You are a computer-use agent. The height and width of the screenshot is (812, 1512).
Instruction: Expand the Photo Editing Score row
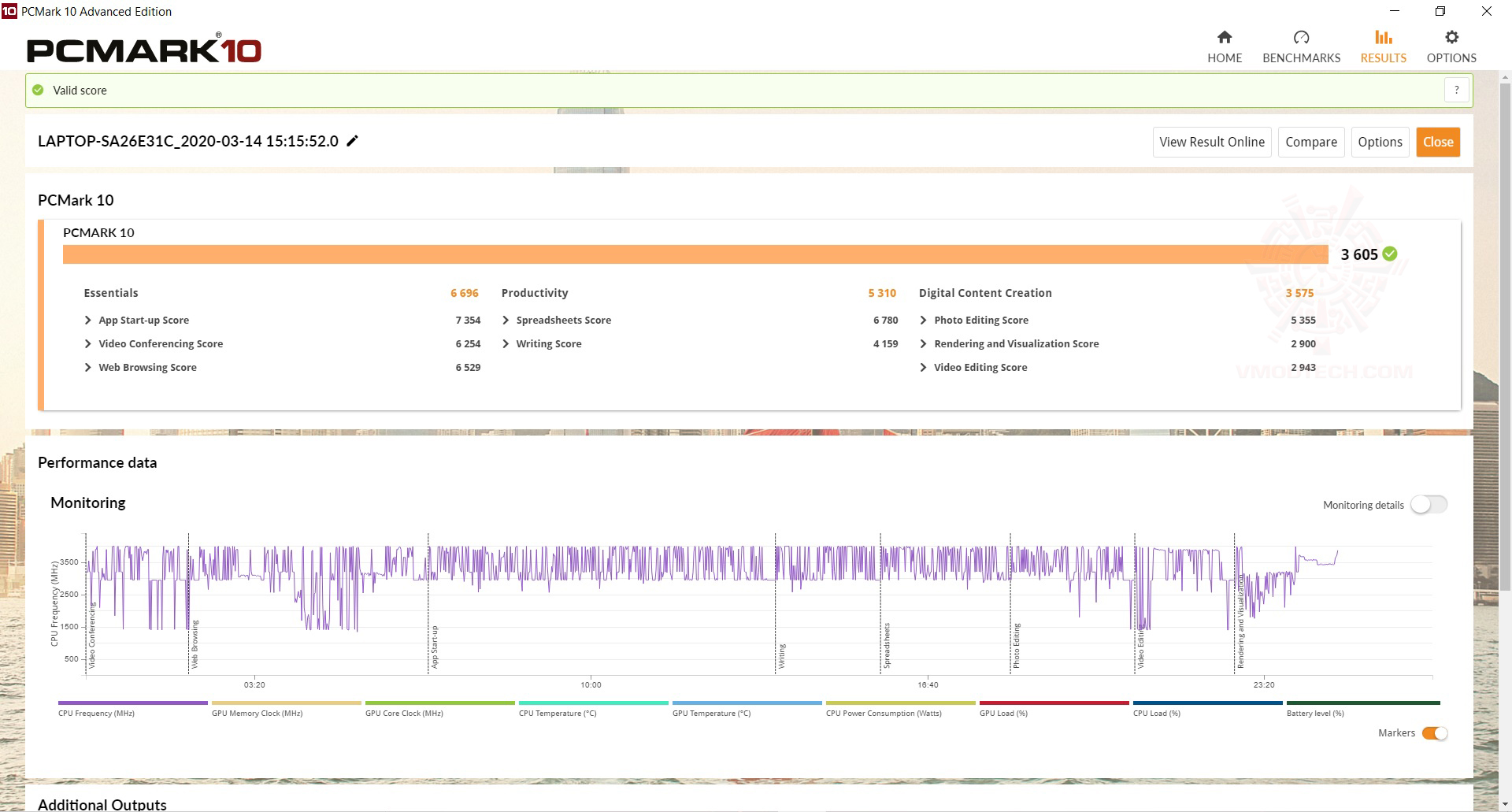click(x=981, y=321)
